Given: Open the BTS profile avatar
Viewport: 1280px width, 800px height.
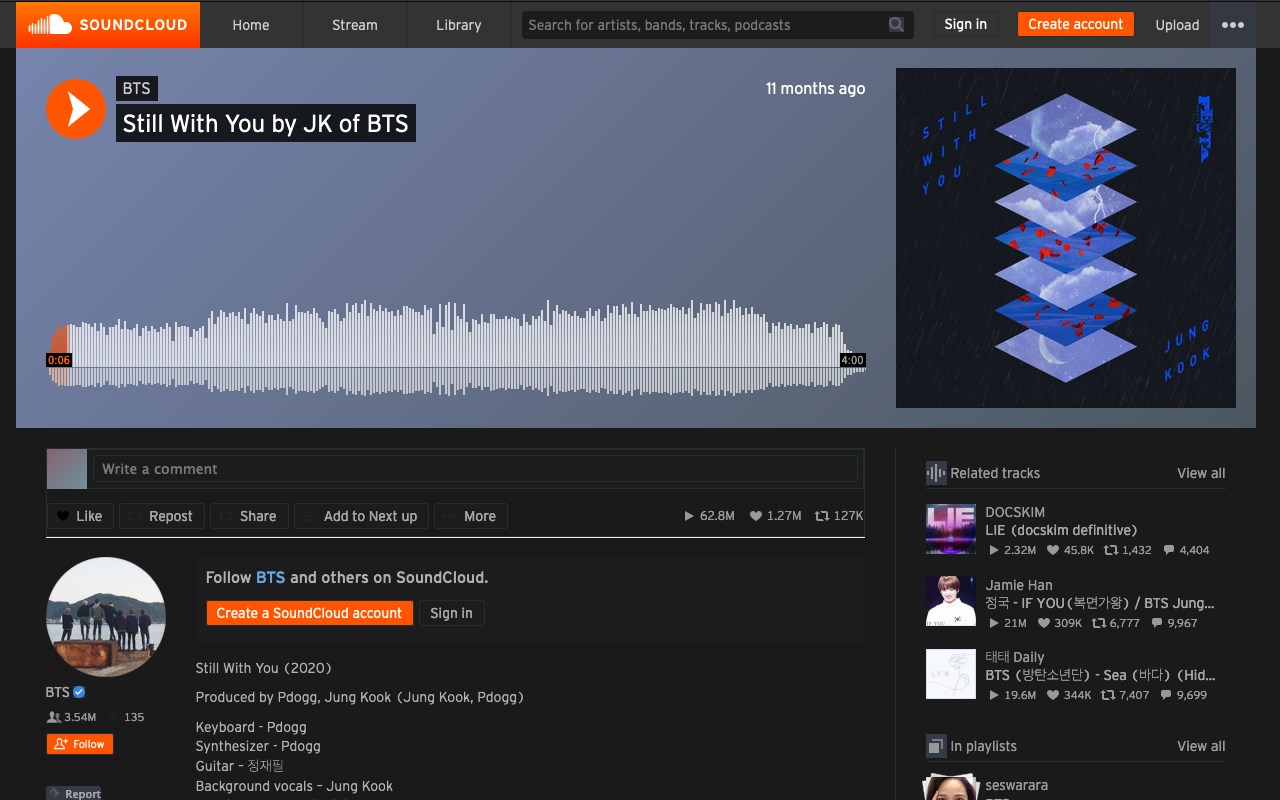Looking at the screenshot, I should pyautogui.click(x=106, y=617).
